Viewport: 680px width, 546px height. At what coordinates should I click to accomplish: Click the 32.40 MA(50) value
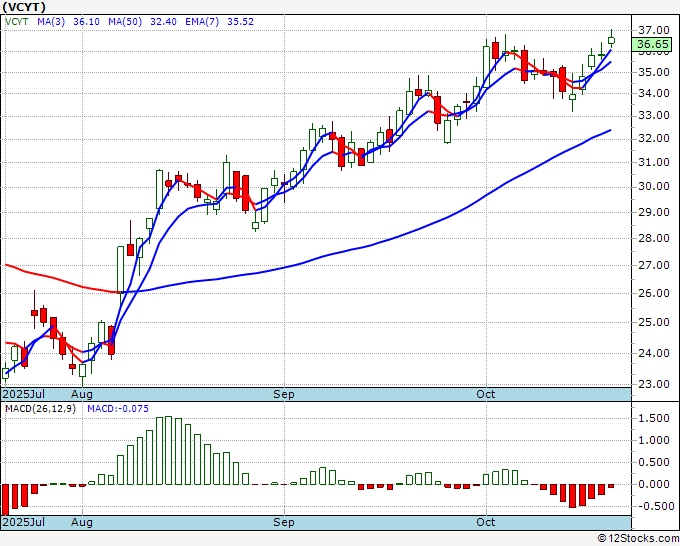coord(163,22)
